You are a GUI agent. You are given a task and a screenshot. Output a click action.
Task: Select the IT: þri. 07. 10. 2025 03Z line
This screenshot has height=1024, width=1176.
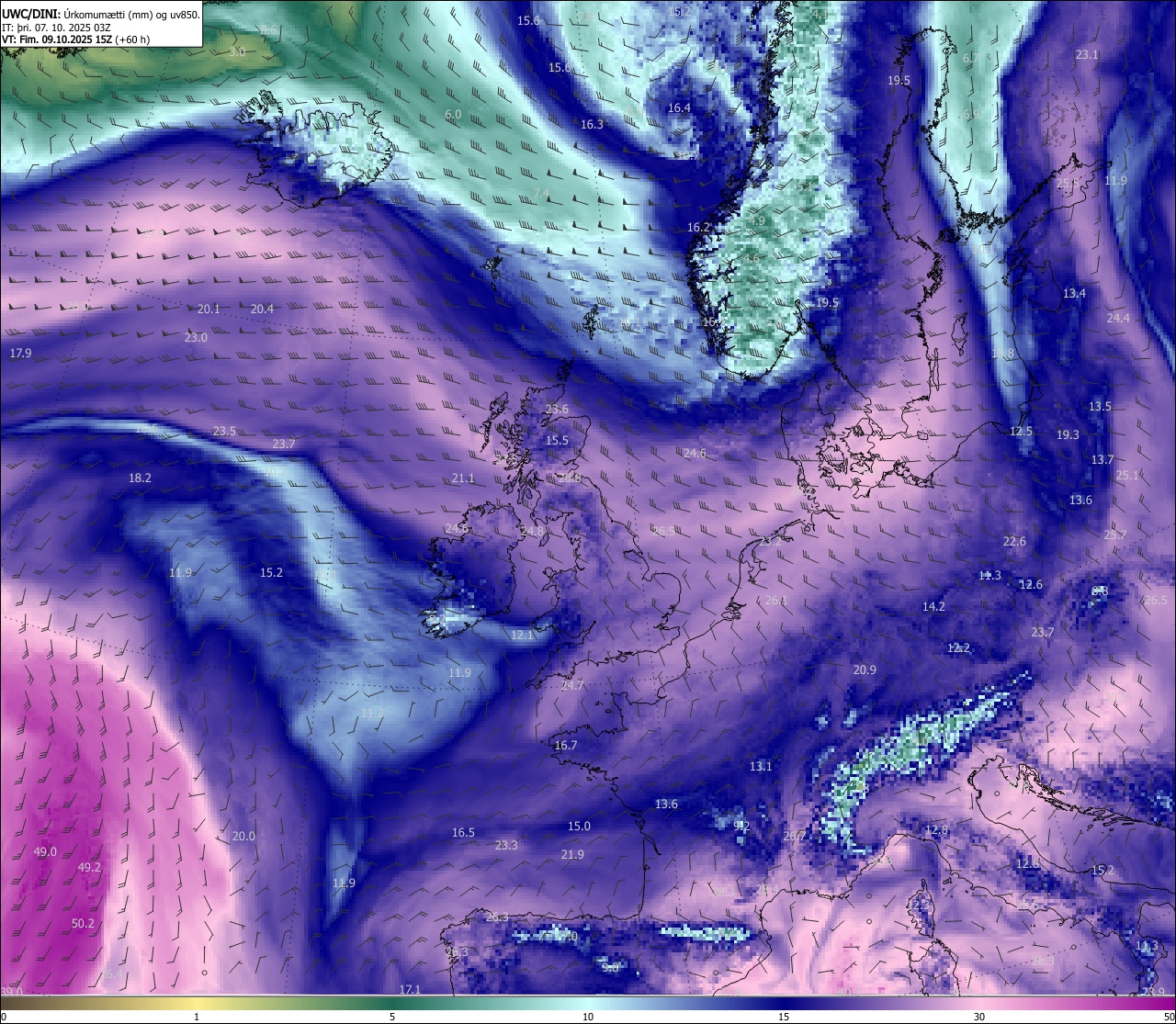pos(57,28)
